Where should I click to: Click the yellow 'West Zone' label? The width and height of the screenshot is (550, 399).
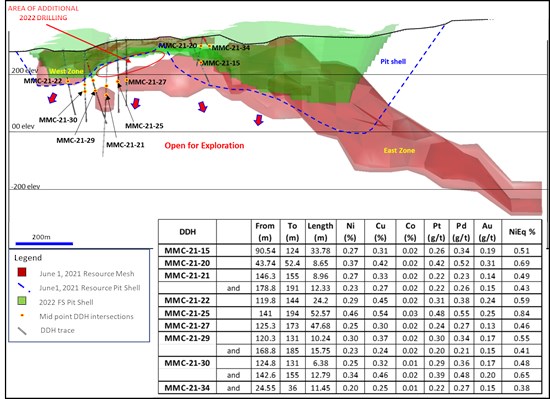pos(66,71)
